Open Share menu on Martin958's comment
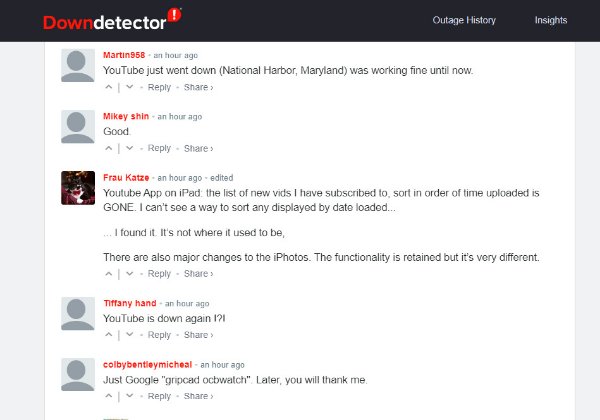 coord(197,87)
